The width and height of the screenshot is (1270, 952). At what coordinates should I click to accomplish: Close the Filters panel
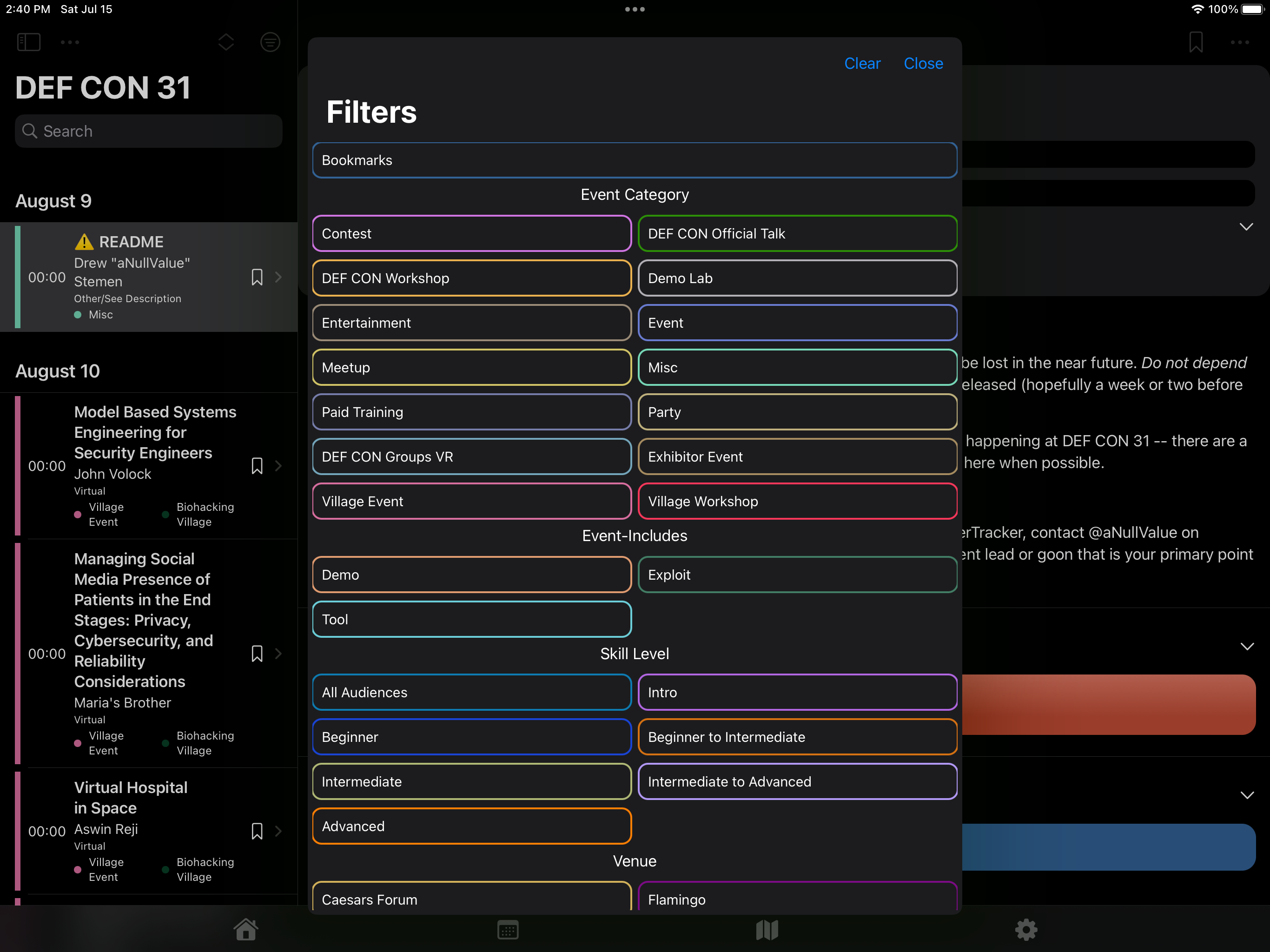[923, 63]
